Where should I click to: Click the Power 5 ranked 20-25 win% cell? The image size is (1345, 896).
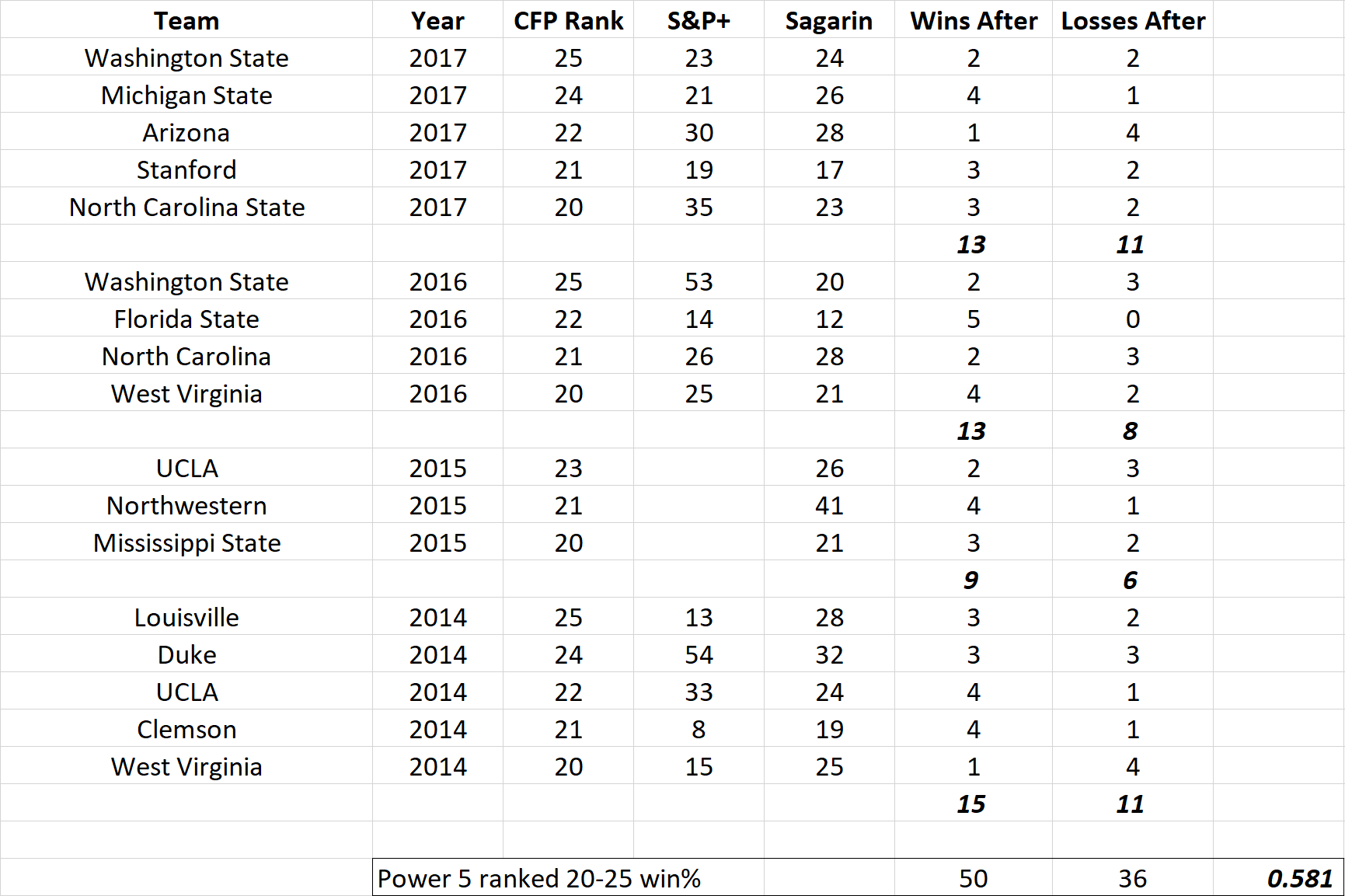tap(568, 877)
